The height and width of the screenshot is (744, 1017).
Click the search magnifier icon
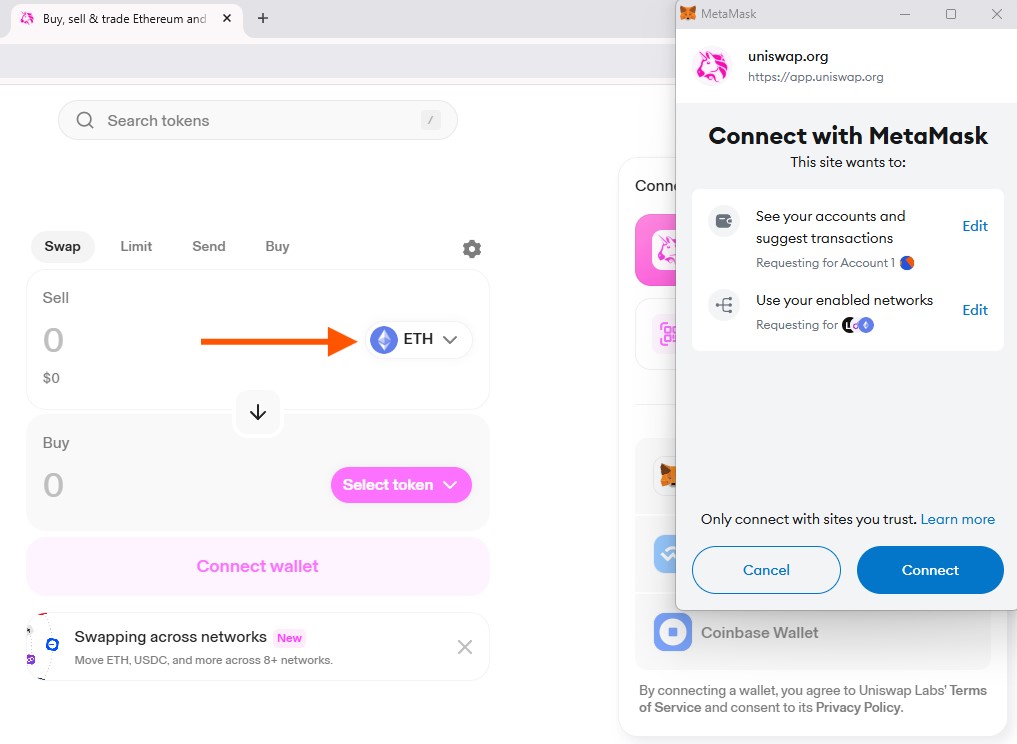point(85,120)
